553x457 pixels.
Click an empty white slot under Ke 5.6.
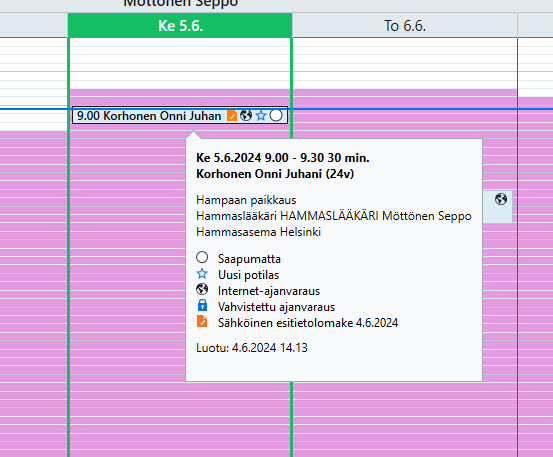pos(180,63)
